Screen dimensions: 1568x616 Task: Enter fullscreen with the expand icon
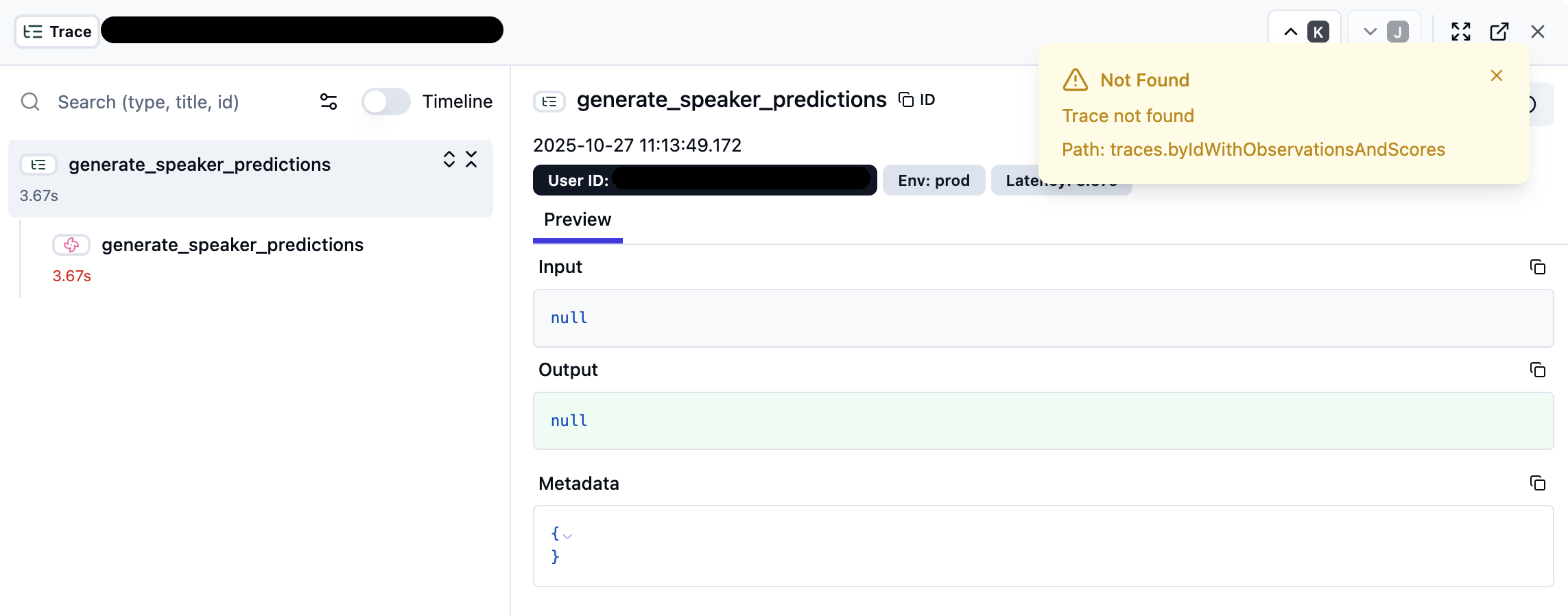point(1460,32)
